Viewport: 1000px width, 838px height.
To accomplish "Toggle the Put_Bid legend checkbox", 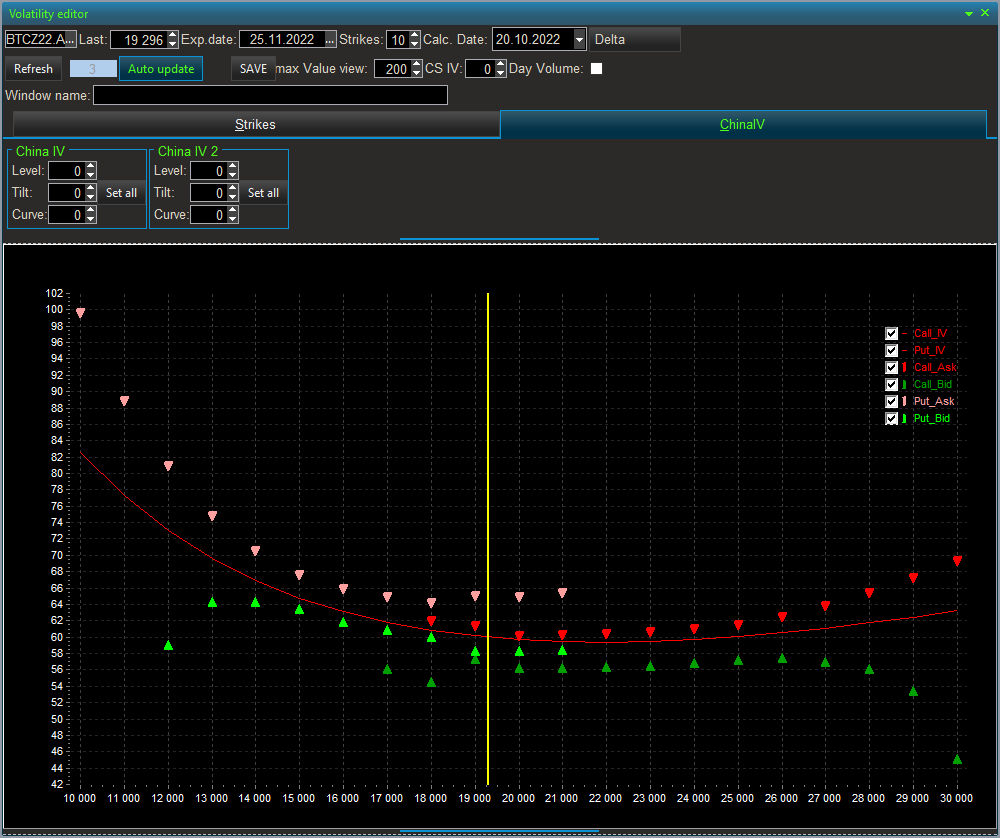I will coord(892,418).
